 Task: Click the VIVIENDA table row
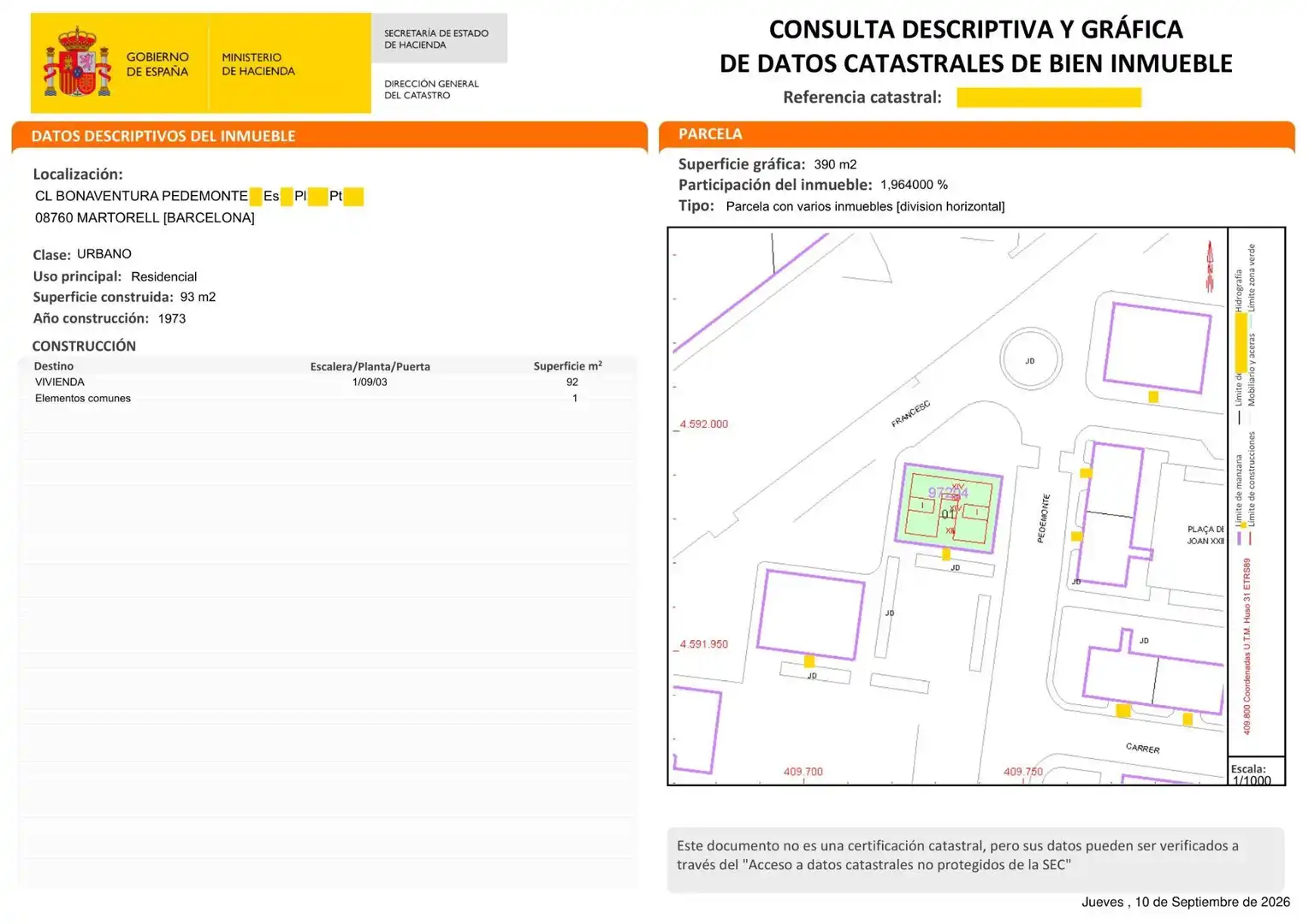[x=327, y=382]
